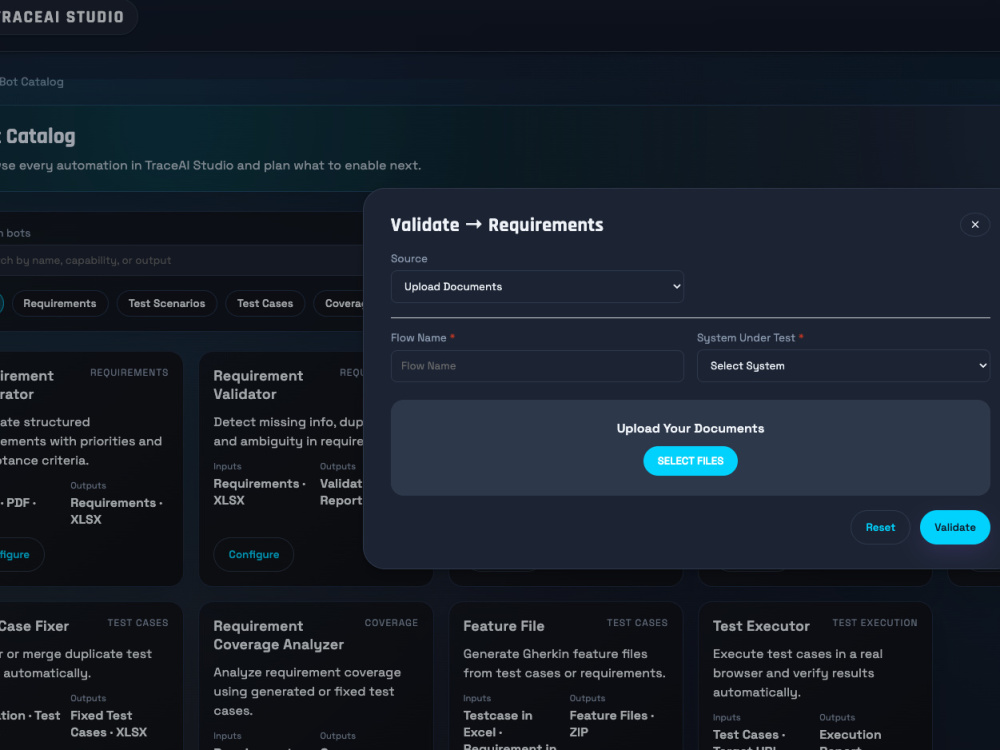The image size is (1000, 750).
Task: Click the Validate button
Action: click(955, 527)
